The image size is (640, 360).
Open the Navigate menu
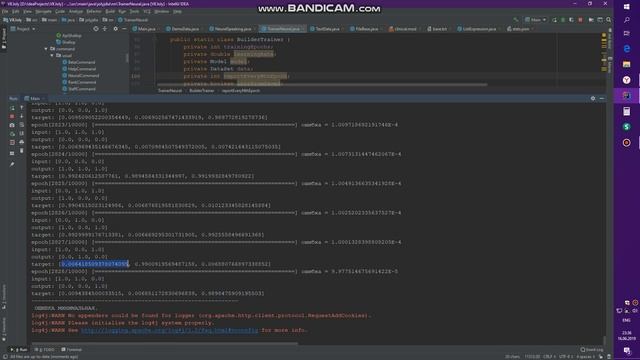tap(43, 11)
